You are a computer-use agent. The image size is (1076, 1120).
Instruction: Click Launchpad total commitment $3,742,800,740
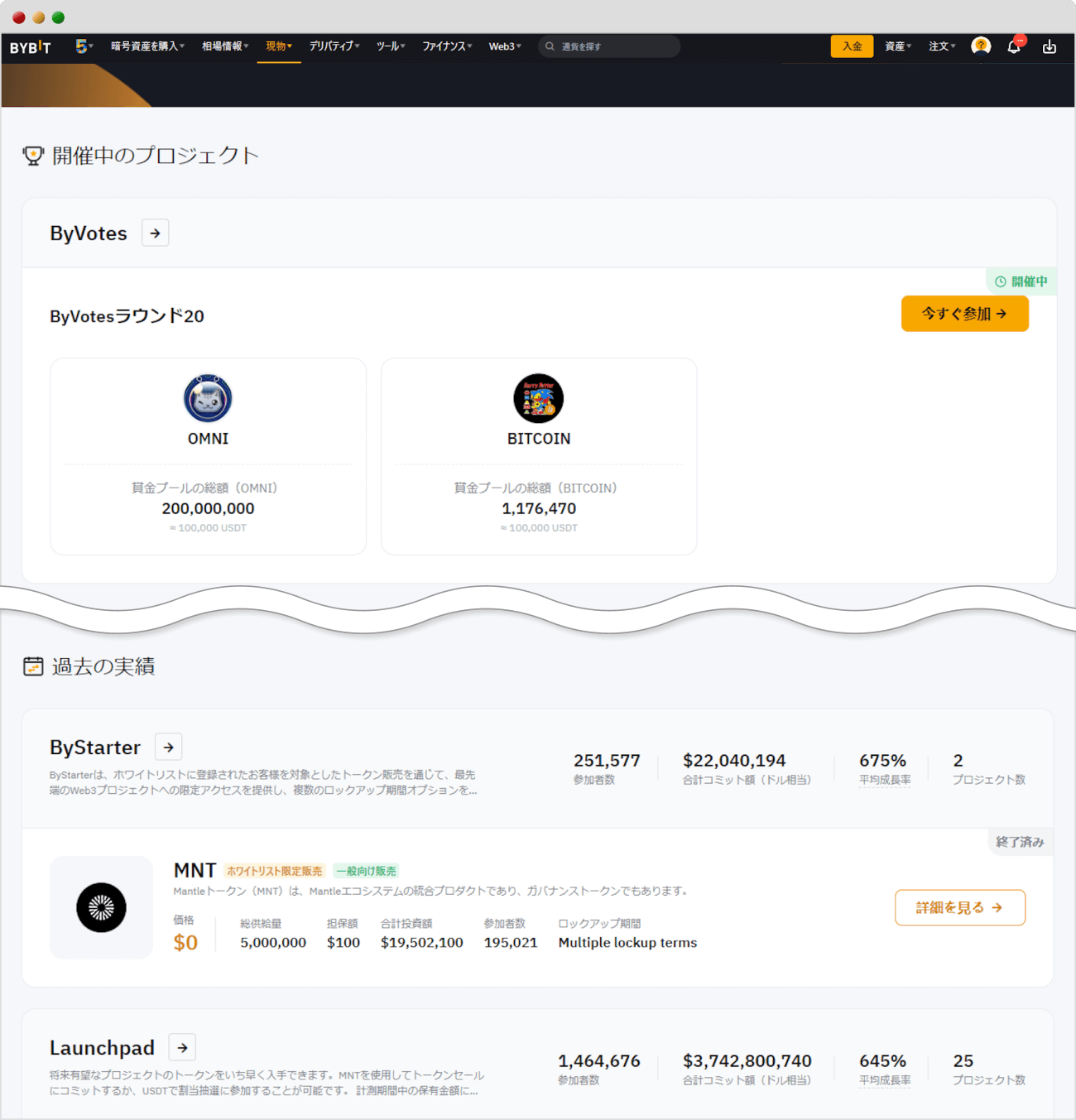(x=747, y=1061)
